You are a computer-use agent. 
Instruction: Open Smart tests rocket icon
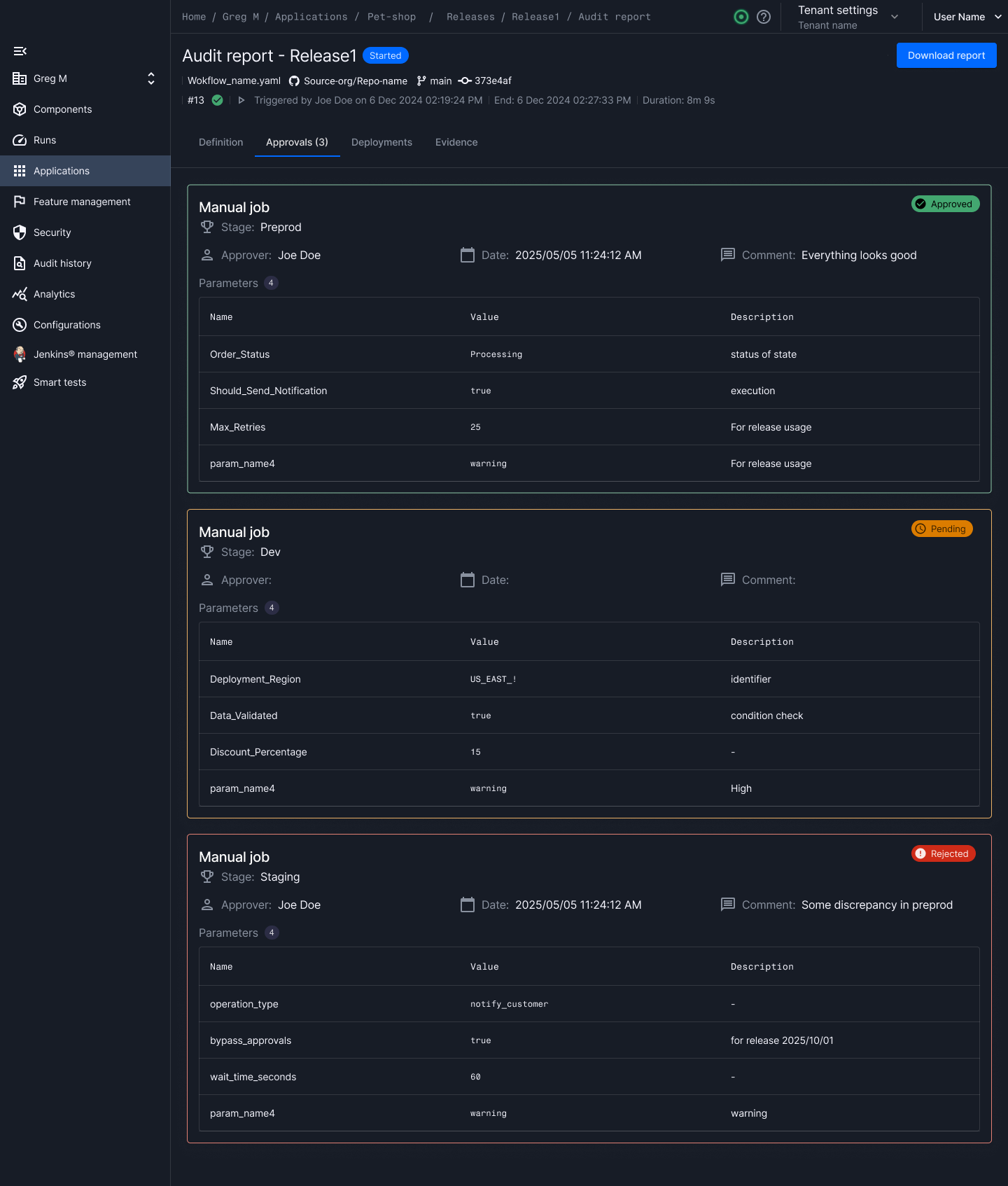pos(20,382)
